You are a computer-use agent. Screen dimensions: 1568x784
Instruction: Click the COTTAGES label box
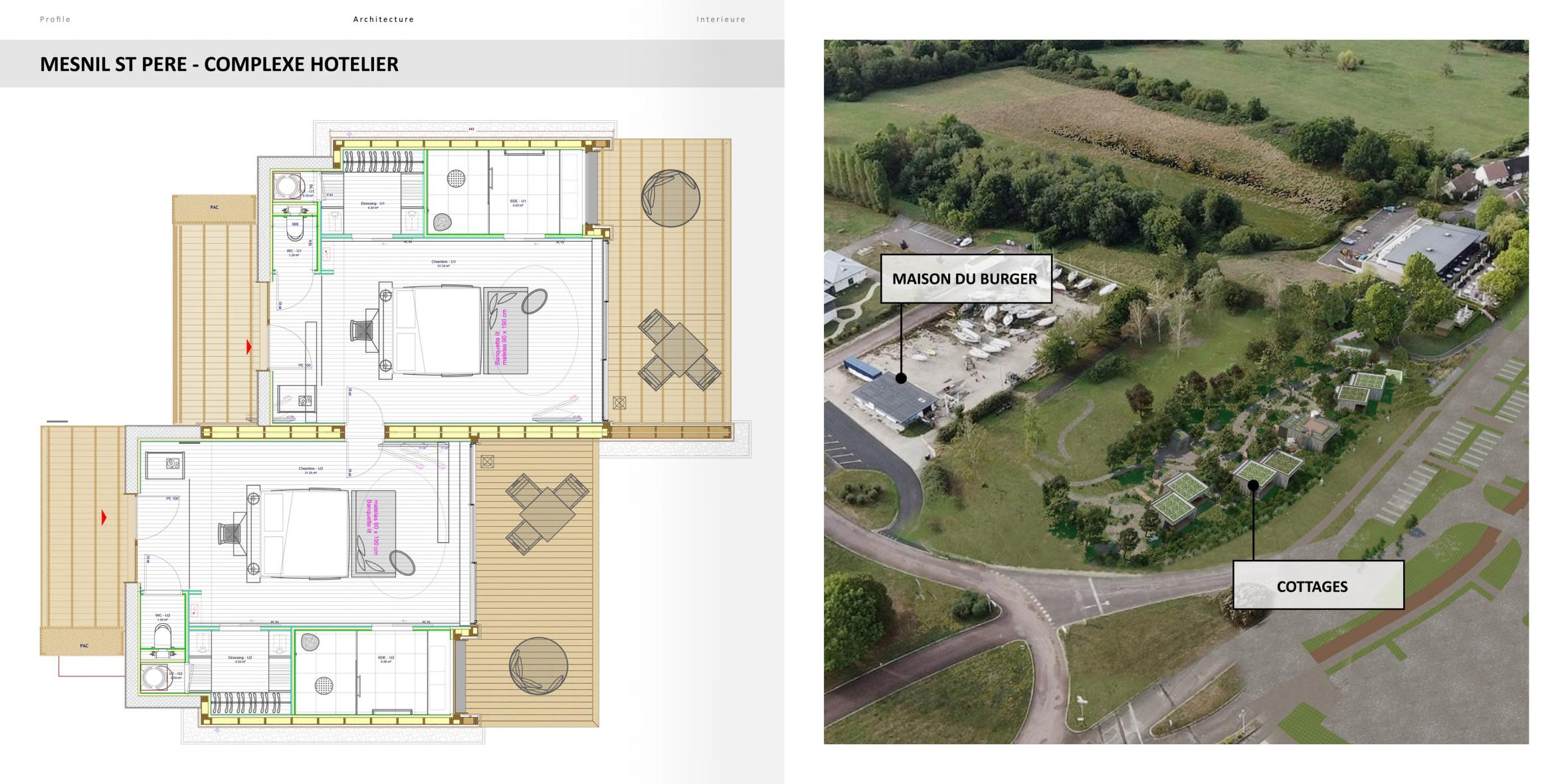[1318, 585]
